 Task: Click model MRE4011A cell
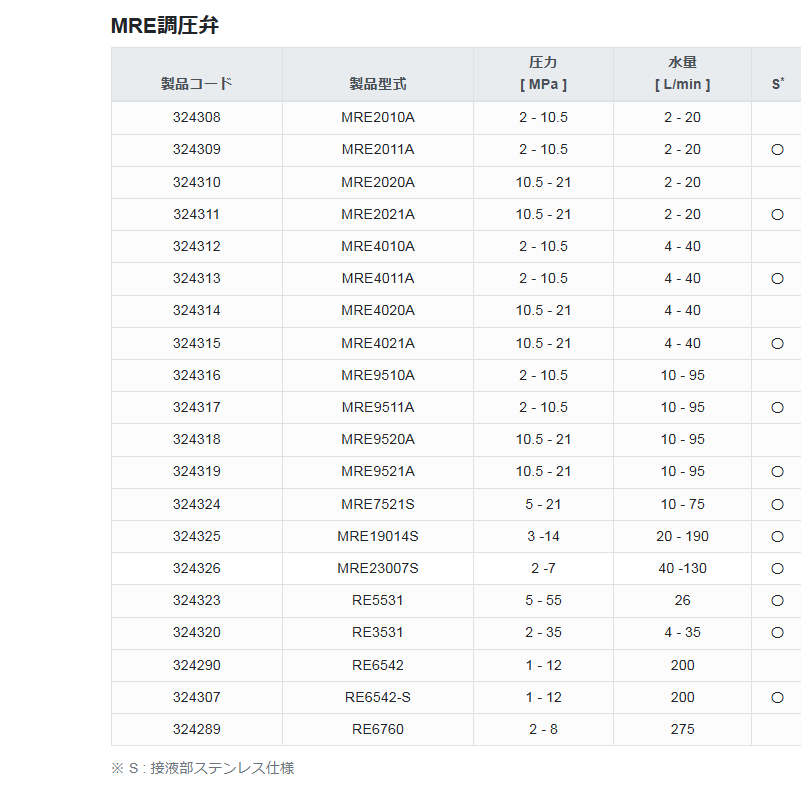click(378, 279)
